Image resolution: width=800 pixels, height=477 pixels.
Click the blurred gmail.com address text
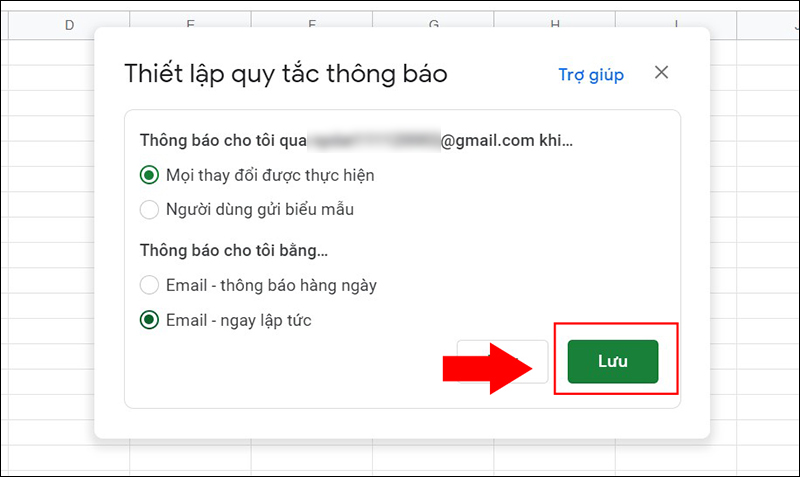pos(430,140)
